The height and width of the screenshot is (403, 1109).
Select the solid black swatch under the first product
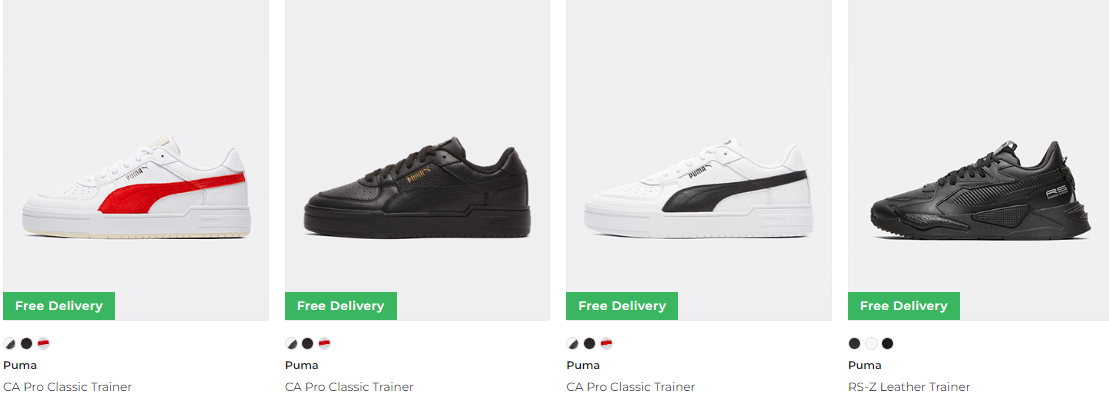pos(26,344)
